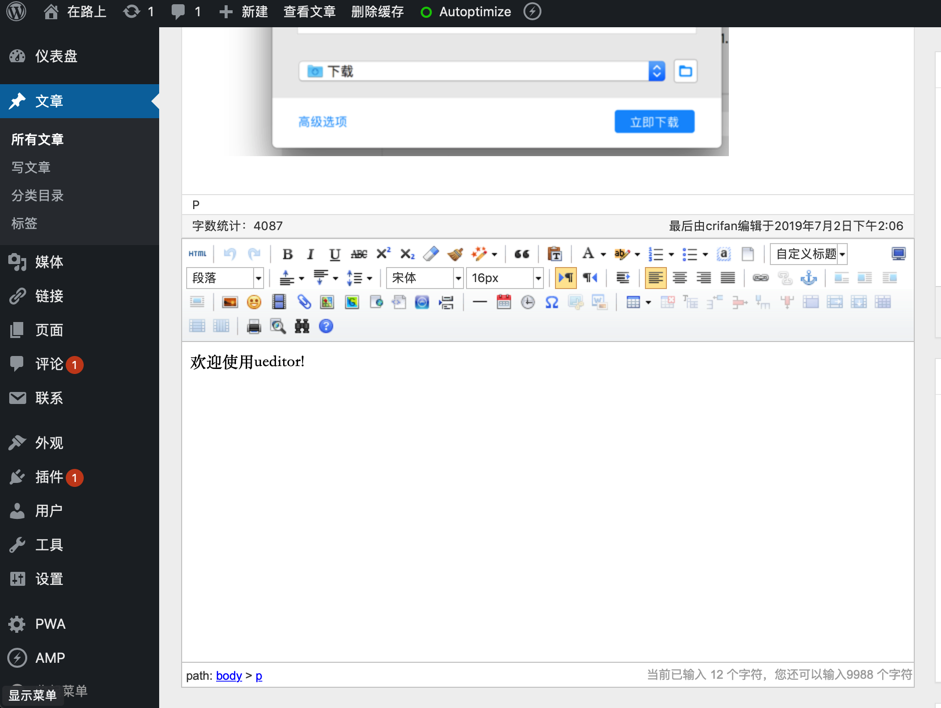
Task: Attach a file with the paperclip icon
Action: click(304, 302)
